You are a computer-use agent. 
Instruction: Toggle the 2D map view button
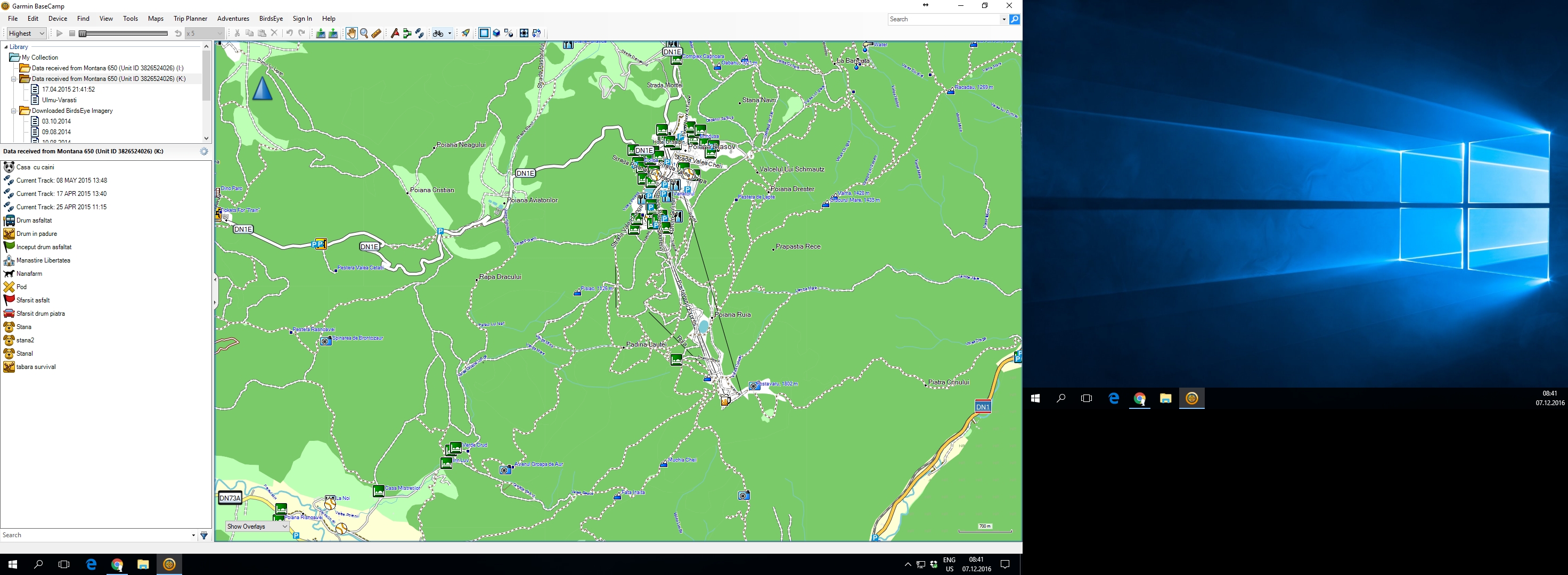tap(484, 34)
